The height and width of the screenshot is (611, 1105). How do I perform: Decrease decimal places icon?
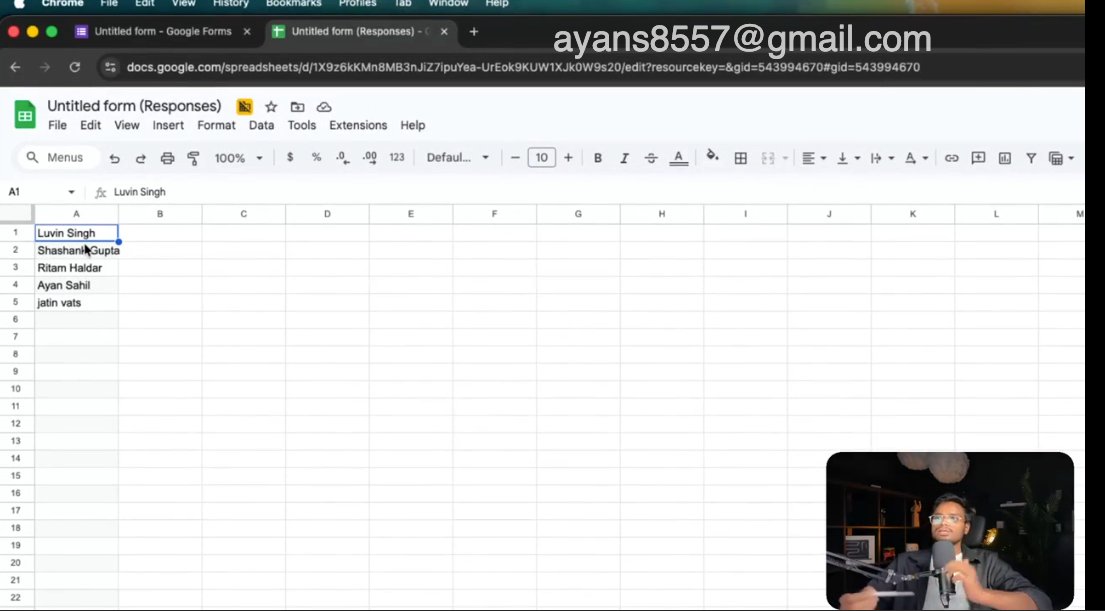[342, 158]
